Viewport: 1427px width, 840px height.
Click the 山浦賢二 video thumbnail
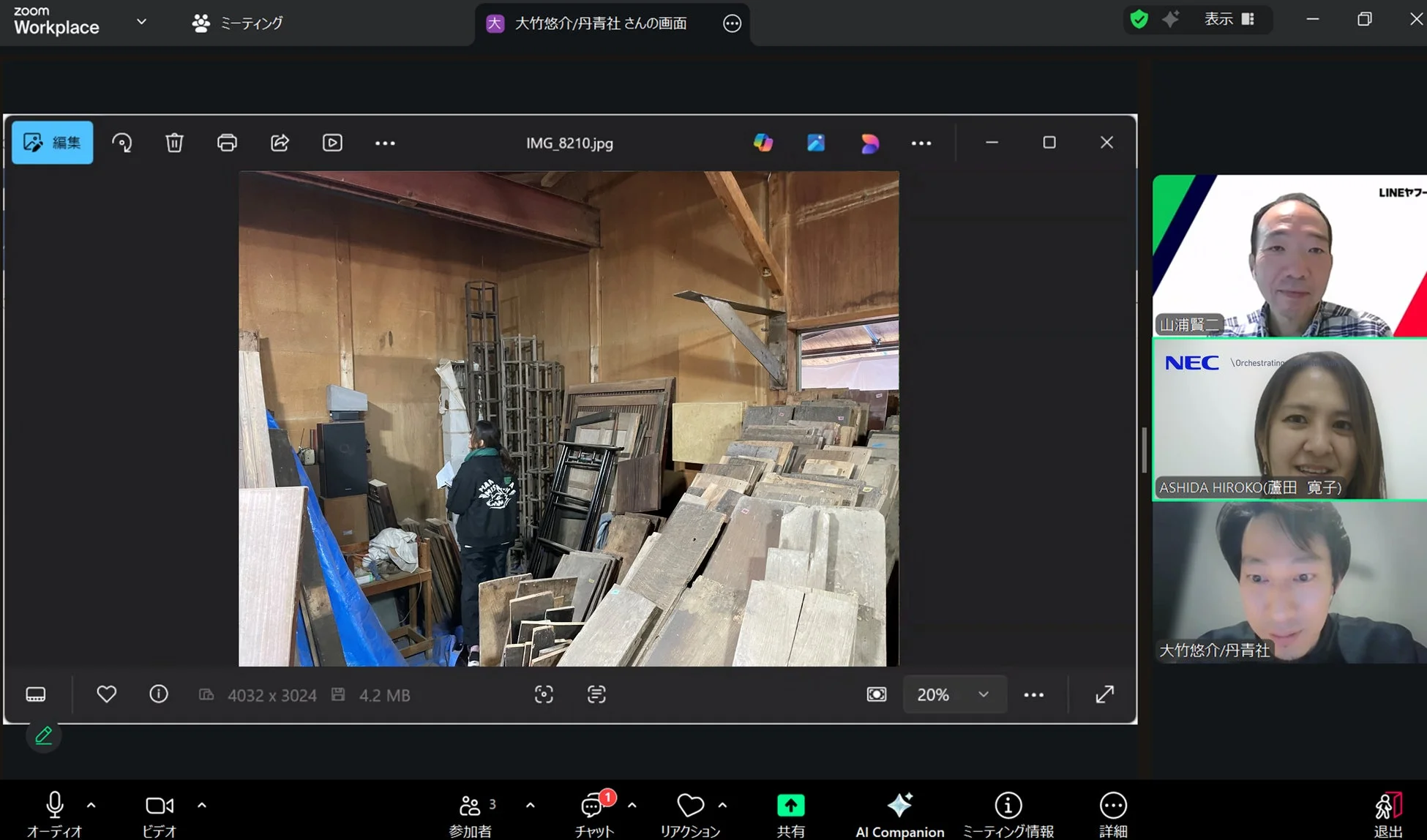(x=1289, y=255)
